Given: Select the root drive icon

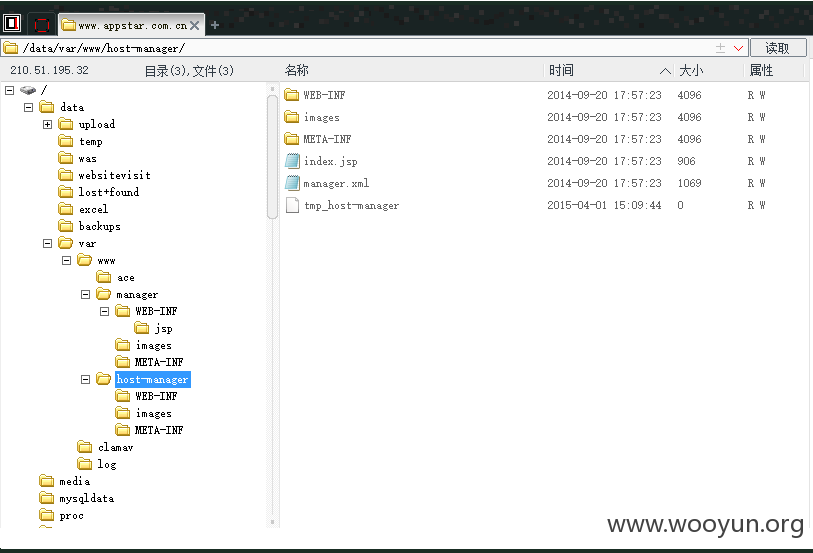Looking at the screenshot, I should point(27,90).
